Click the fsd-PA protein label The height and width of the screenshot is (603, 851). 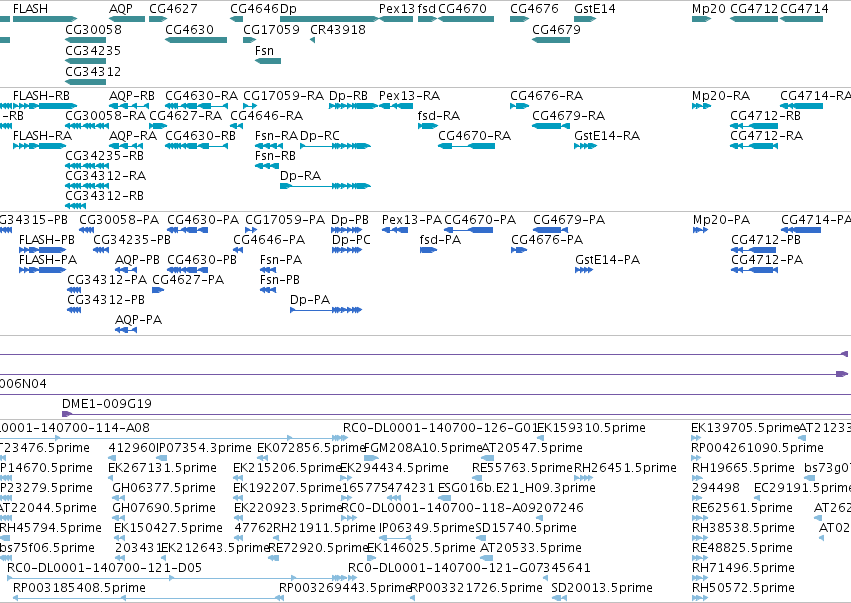click(440, 240)
